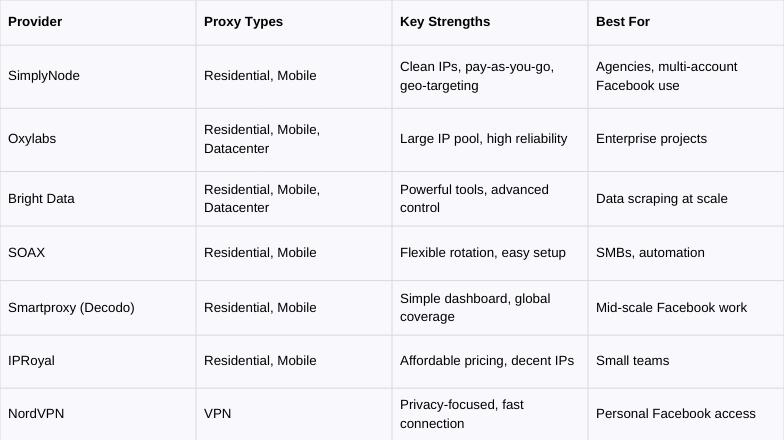Select 'Mid-scale Facebook work' text
784x440 pixels.
point(671,308)
